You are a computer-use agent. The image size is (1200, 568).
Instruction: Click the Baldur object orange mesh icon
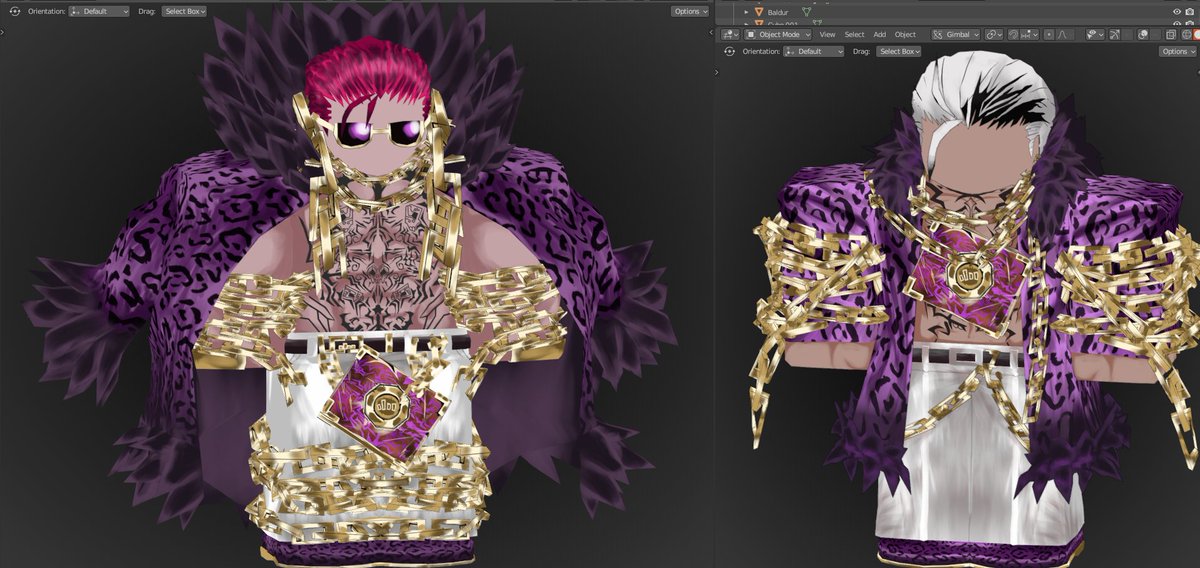757,11
